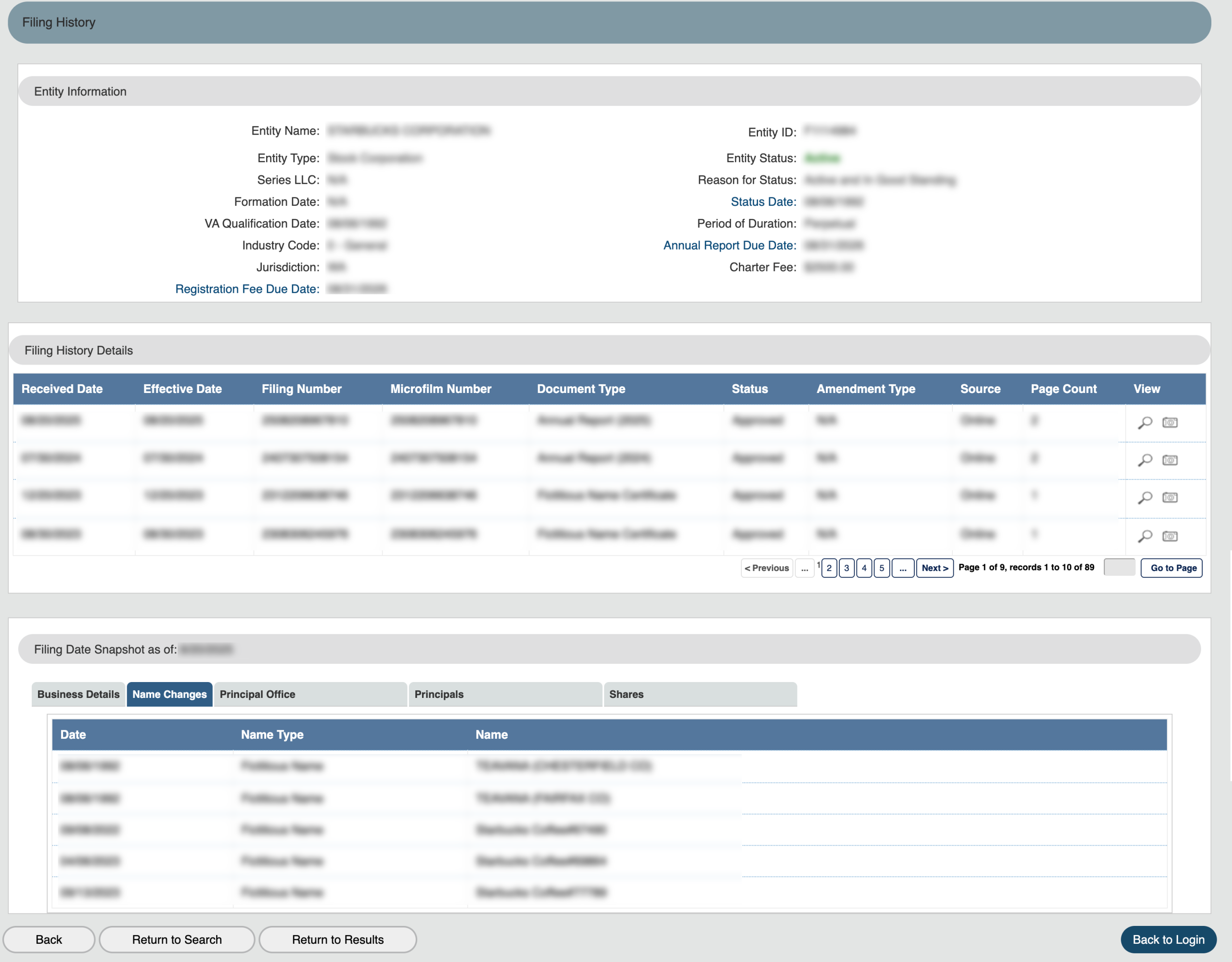Jump to filing history page 2
Screen dimensions: 1232x962
(829, 568)
